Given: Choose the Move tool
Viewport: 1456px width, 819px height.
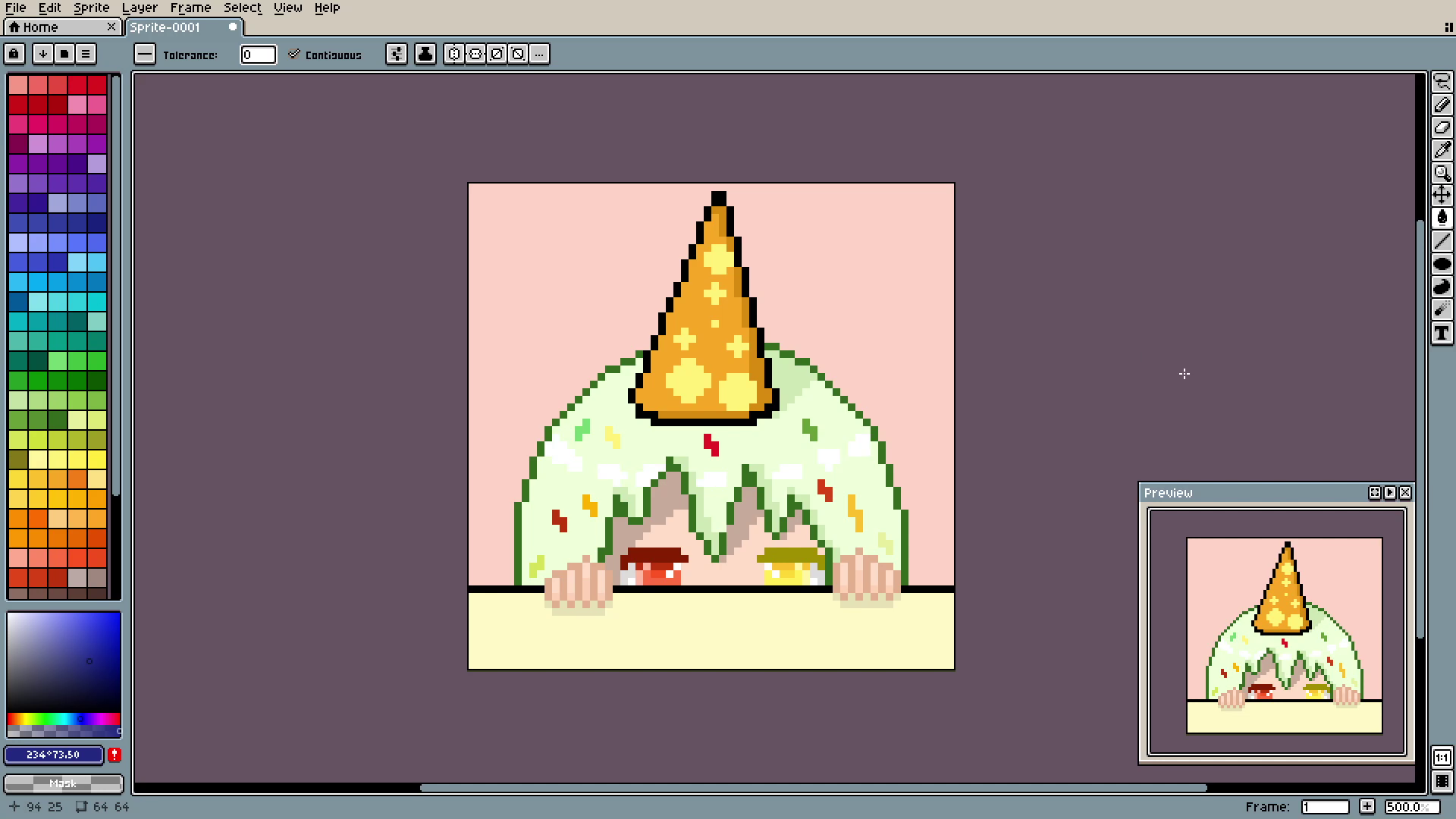Looking at the screenshot, I should (x=1442, y=196).
